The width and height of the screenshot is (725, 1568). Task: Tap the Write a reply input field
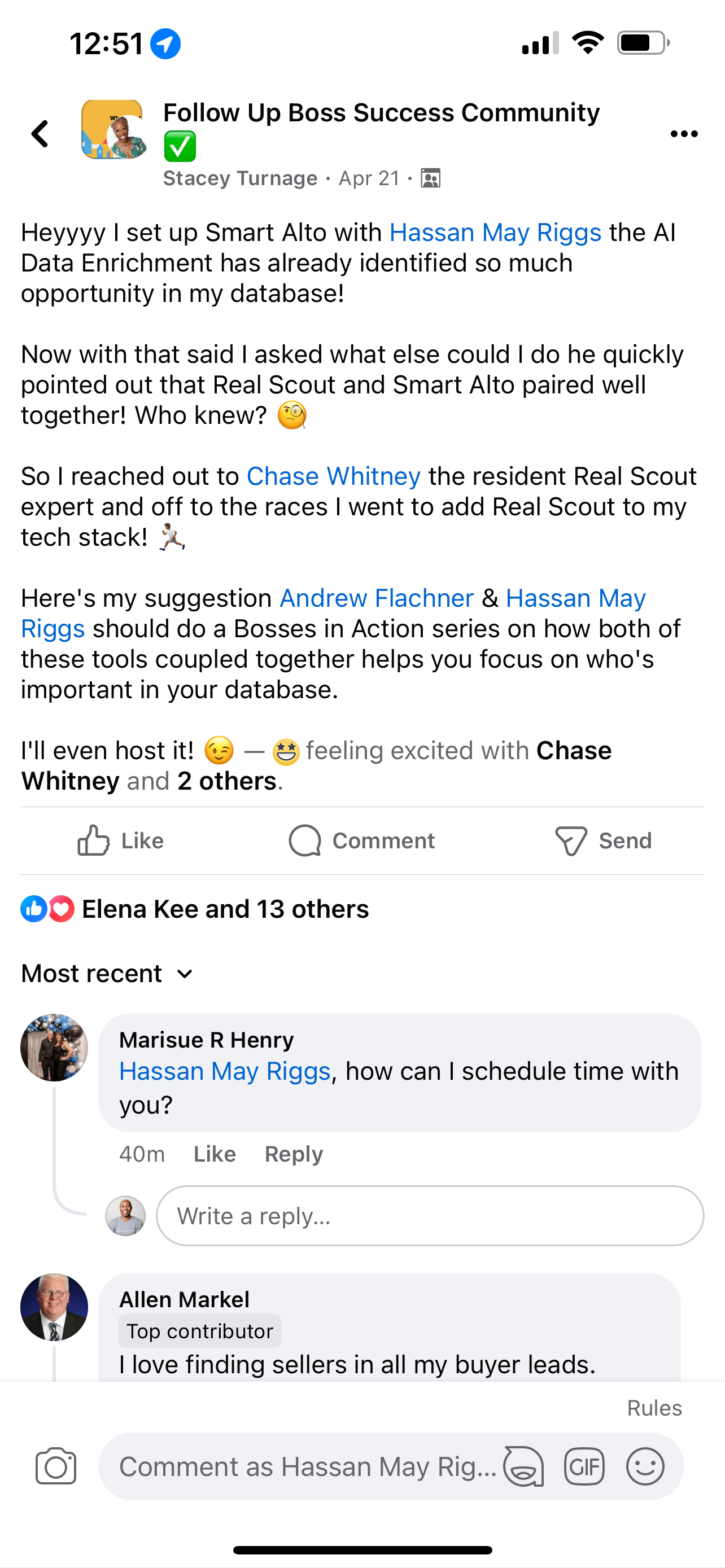[x=429, y=1216]
